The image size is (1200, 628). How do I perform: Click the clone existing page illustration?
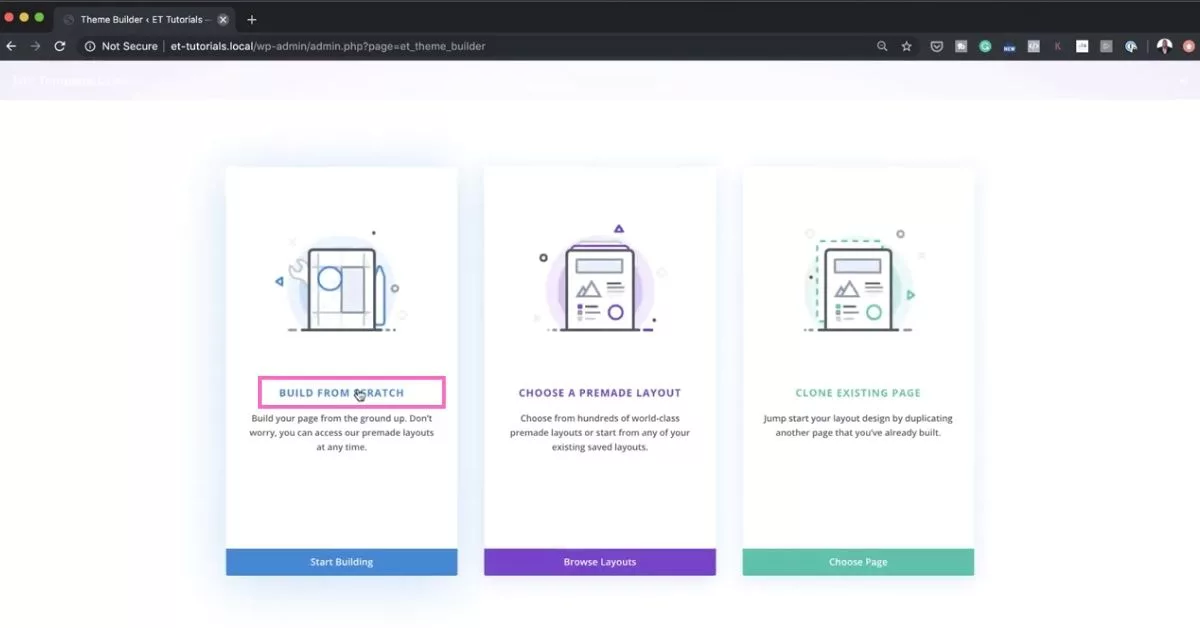pyautogui.click(x=859, y=281)
